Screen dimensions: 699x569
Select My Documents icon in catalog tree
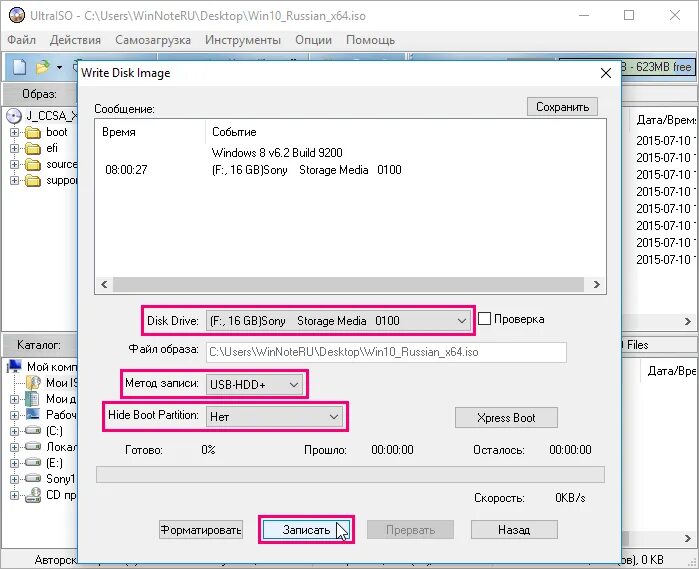pos(32,399)
